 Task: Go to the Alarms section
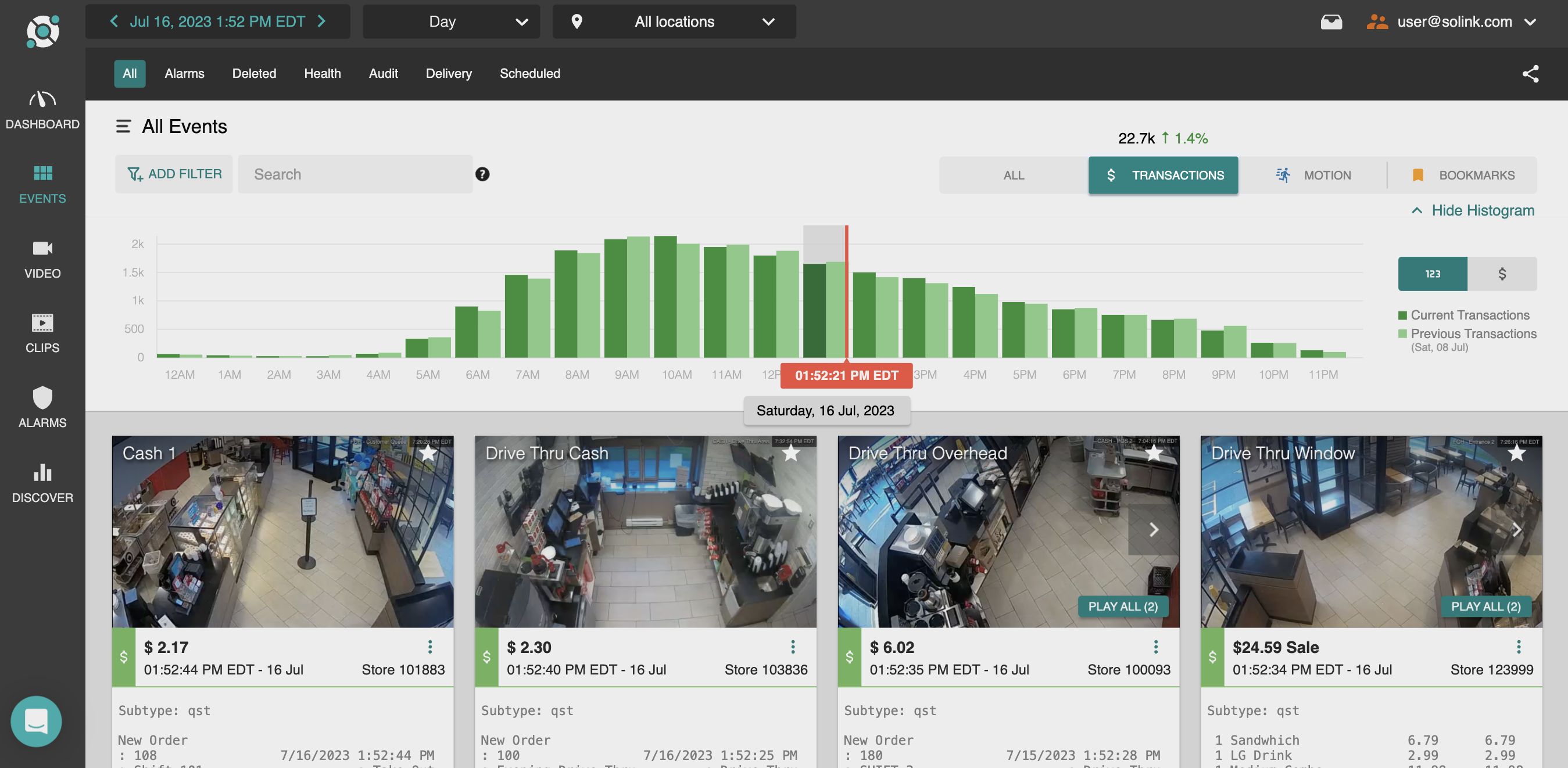point(42,407)
